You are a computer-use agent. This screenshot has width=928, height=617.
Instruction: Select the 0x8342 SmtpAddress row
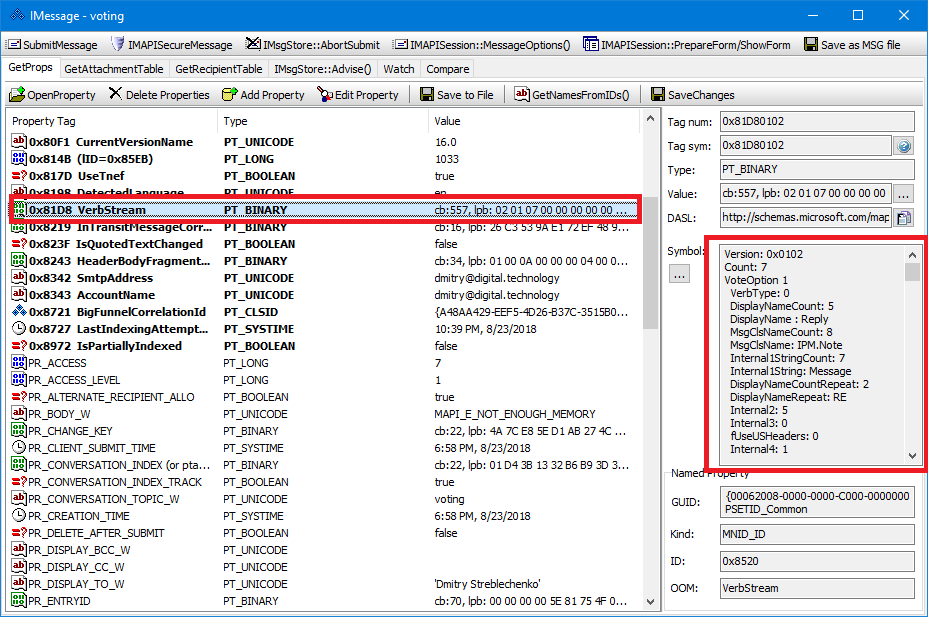(324, 278)
